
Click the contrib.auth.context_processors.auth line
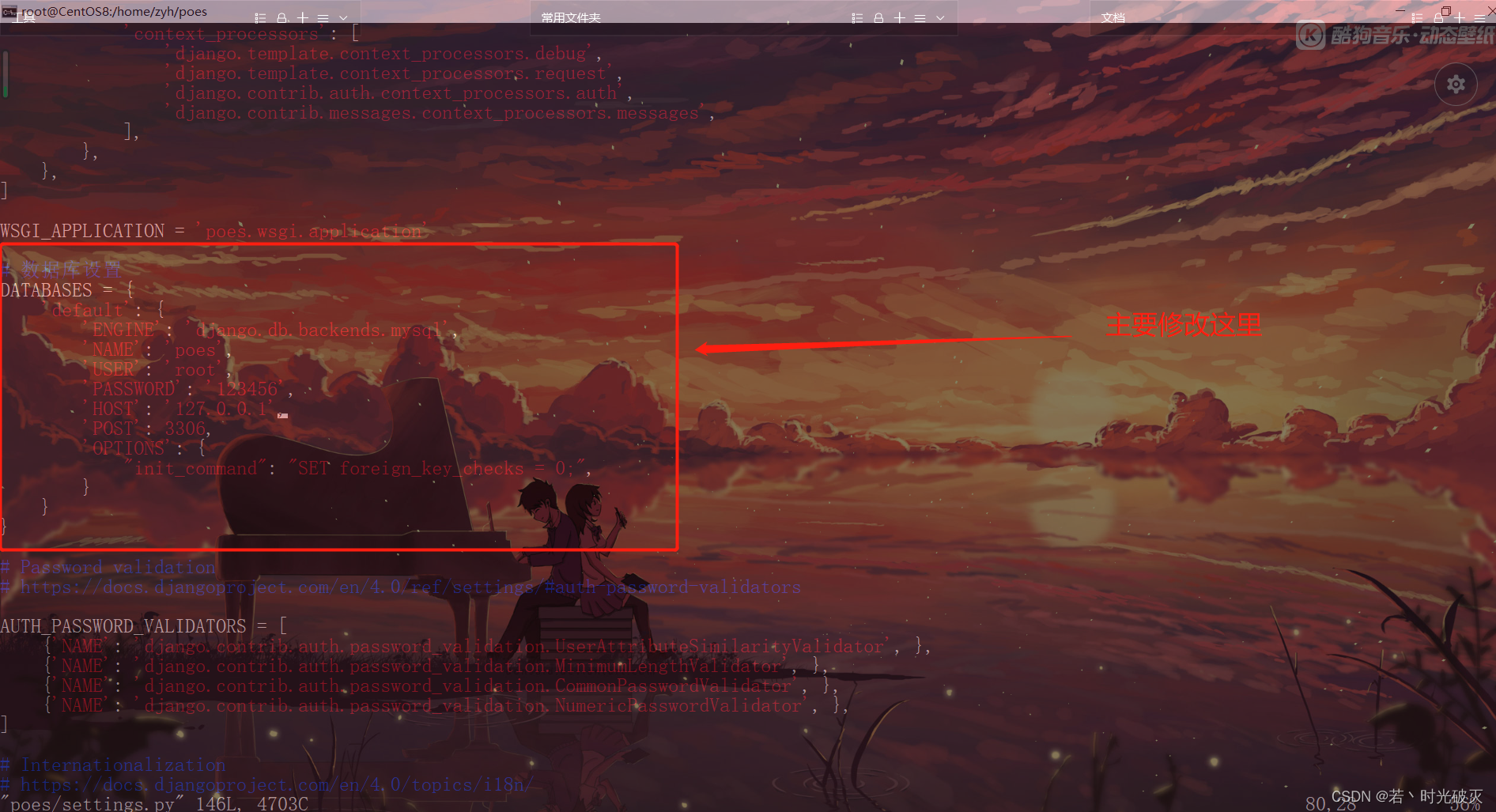tap(399, 93)
